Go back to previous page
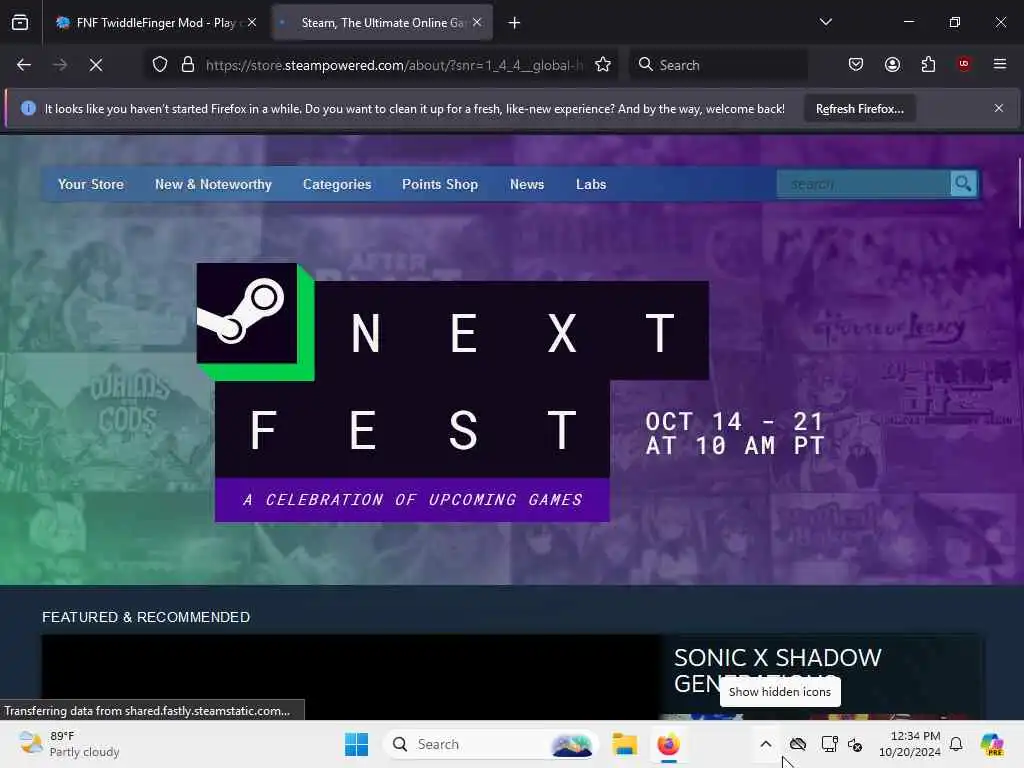The height and width of the screenshot is (768, 1024). pos(24,65)
